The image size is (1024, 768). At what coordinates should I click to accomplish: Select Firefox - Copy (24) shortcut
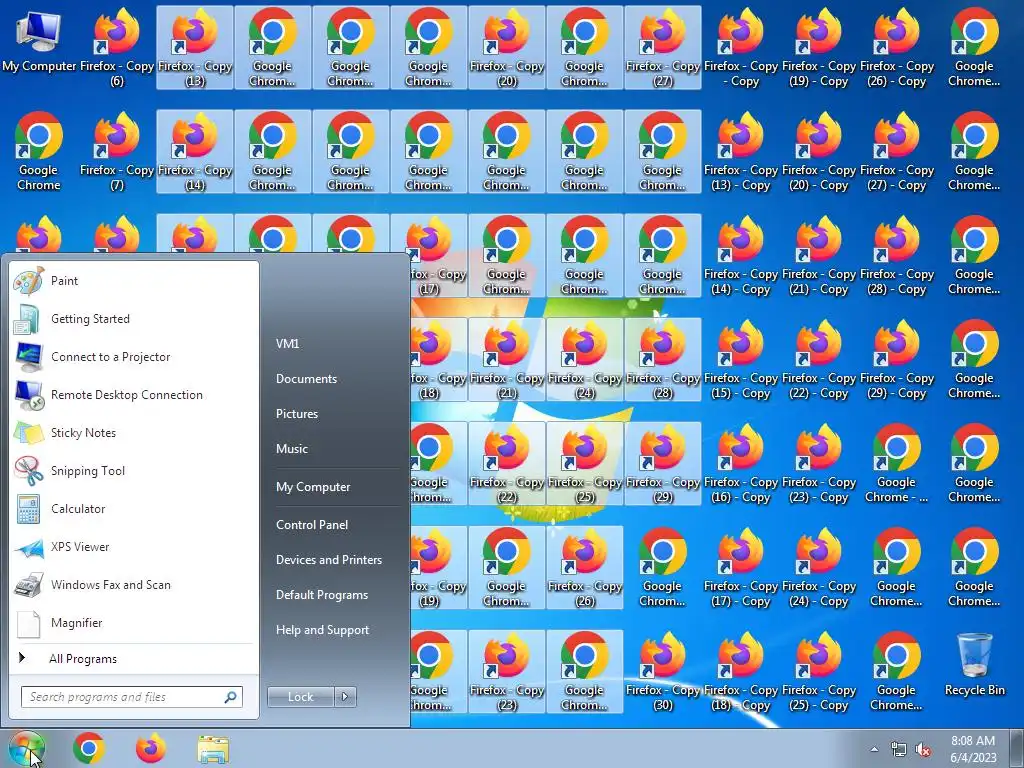click(584, 360)
